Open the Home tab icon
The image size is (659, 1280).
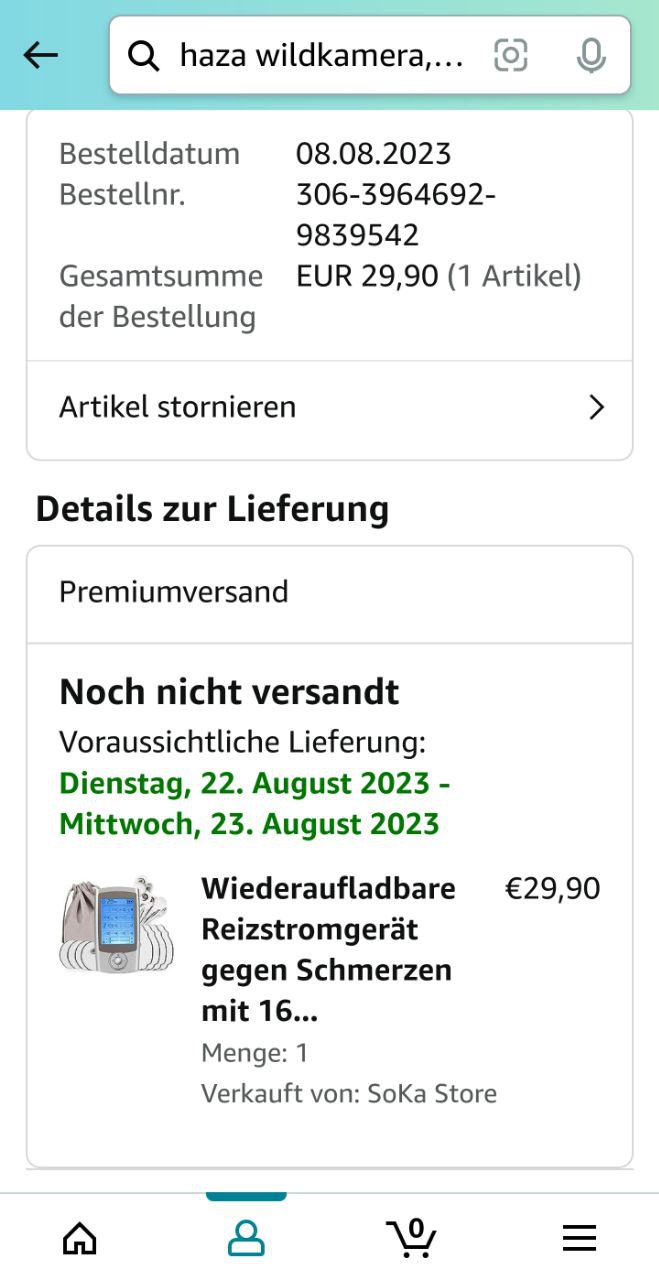80,1238
